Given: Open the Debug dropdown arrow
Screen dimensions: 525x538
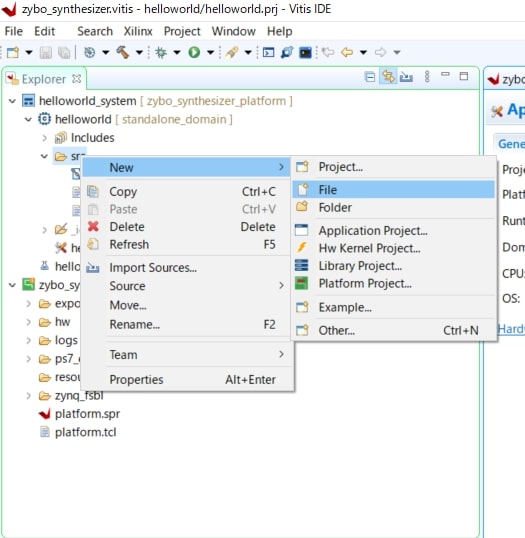Looking at the screenshot, I should tap(177, 52).
